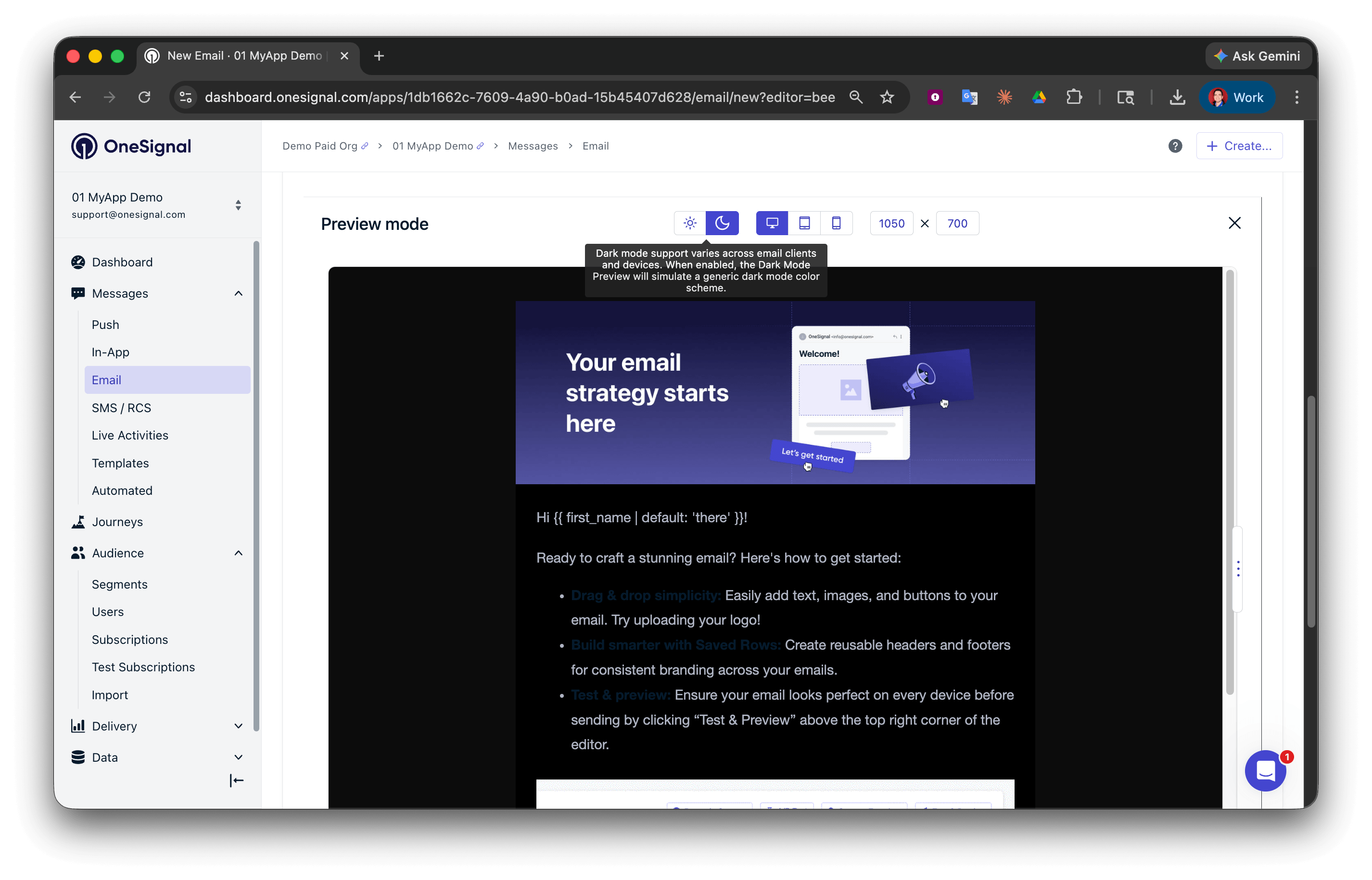Open the Templates menu item
Viewport: 1372px width, 880px height.
[x=120, y=463]
